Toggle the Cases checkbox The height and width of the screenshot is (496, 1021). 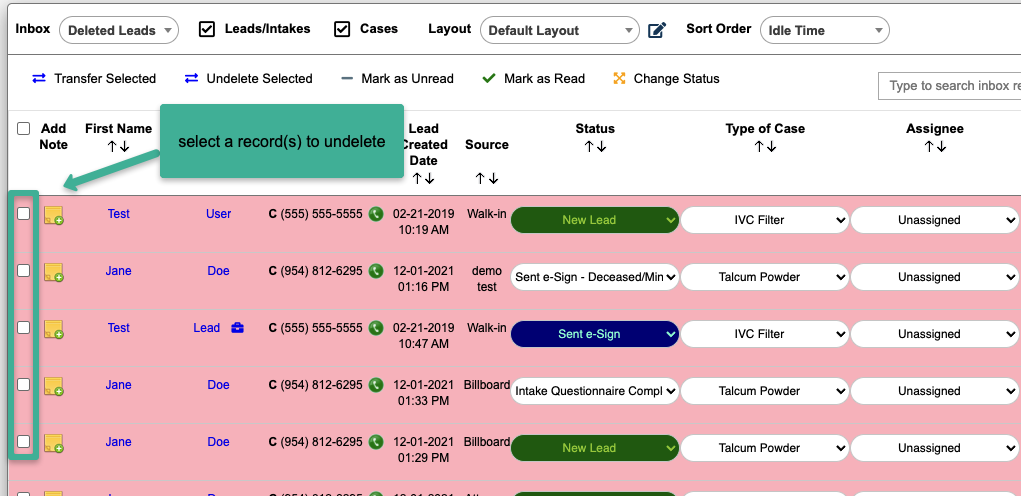[x=342, y=29]
